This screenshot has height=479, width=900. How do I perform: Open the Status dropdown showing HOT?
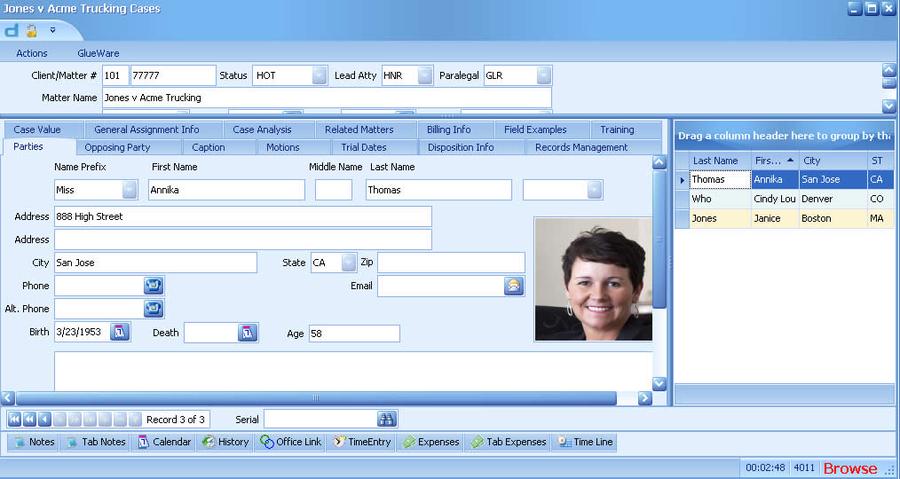pos(320,75)
